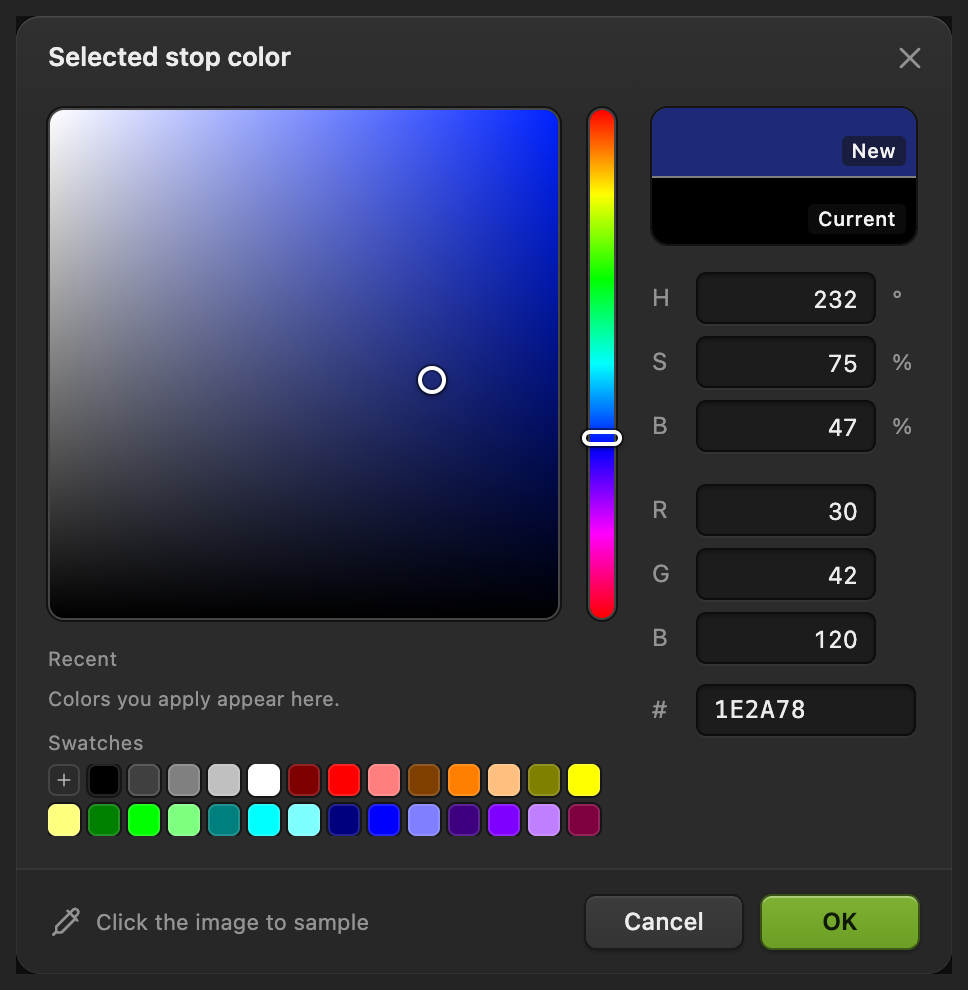968x990 pixels.
Task: Focus the hex color code field
Action: [x=806, y=710]
